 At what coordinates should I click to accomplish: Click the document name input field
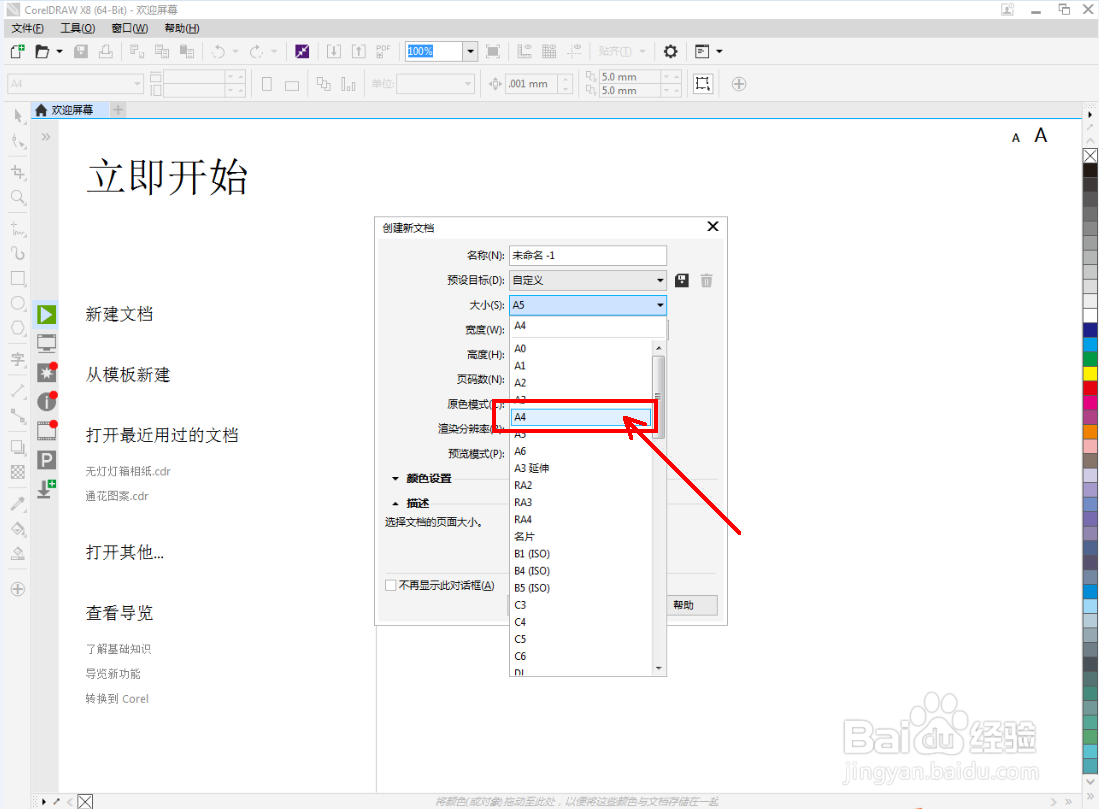[x=587, y=255]
